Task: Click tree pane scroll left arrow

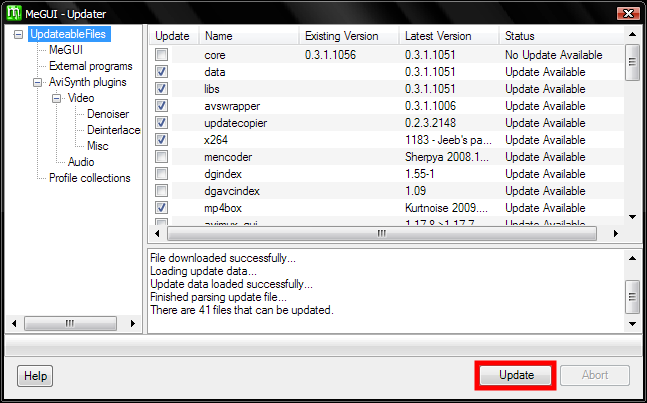Action: click(14, 323)
